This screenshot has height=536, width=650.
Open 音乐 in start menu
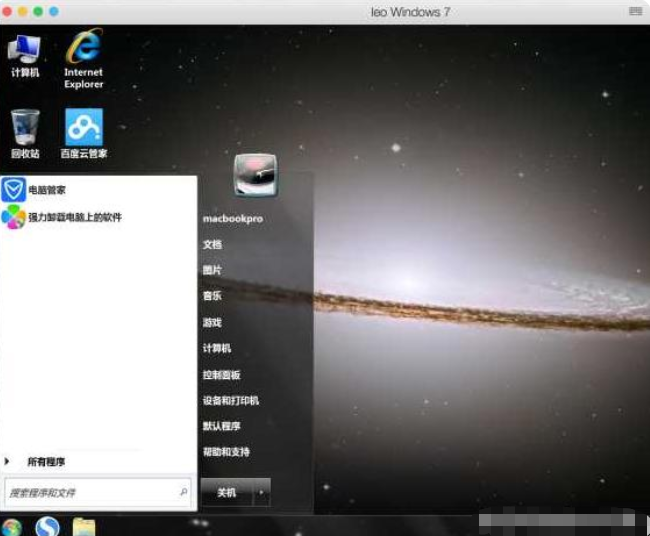click(x=212, y=296)
